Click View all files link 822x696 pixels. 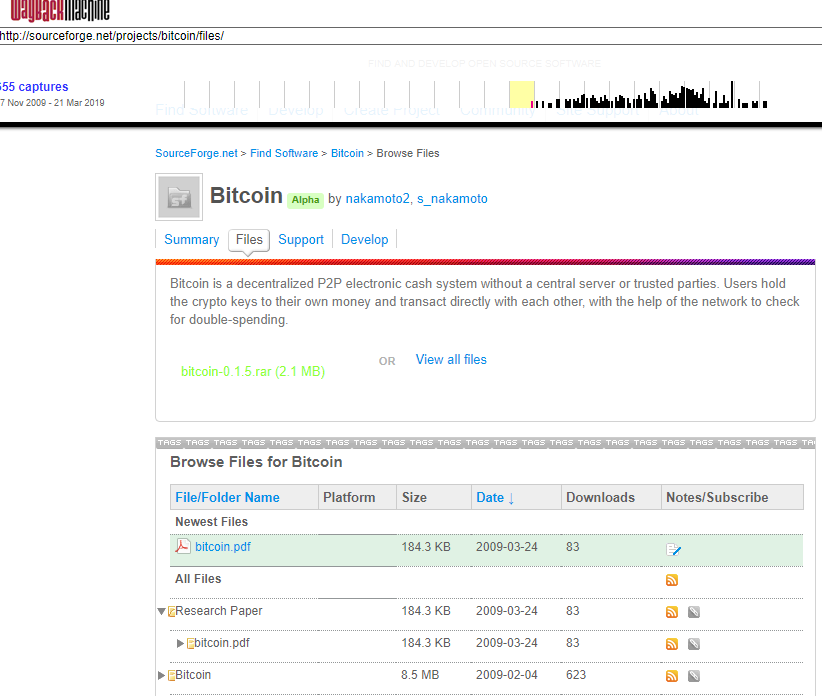pyautogui.click(x=451, y=360)
